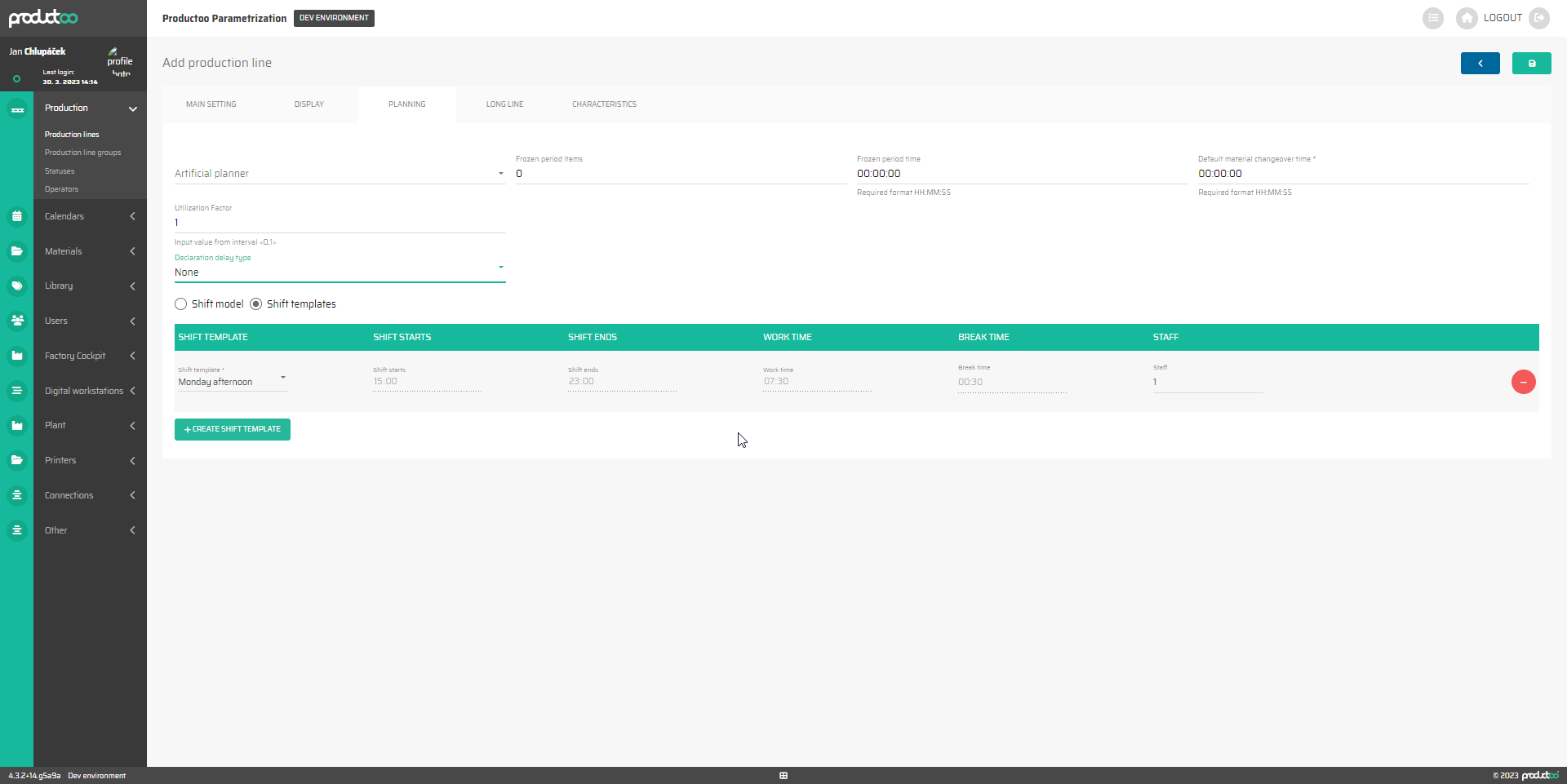Expand the Materials sidebar section

(x=90, y=251)
